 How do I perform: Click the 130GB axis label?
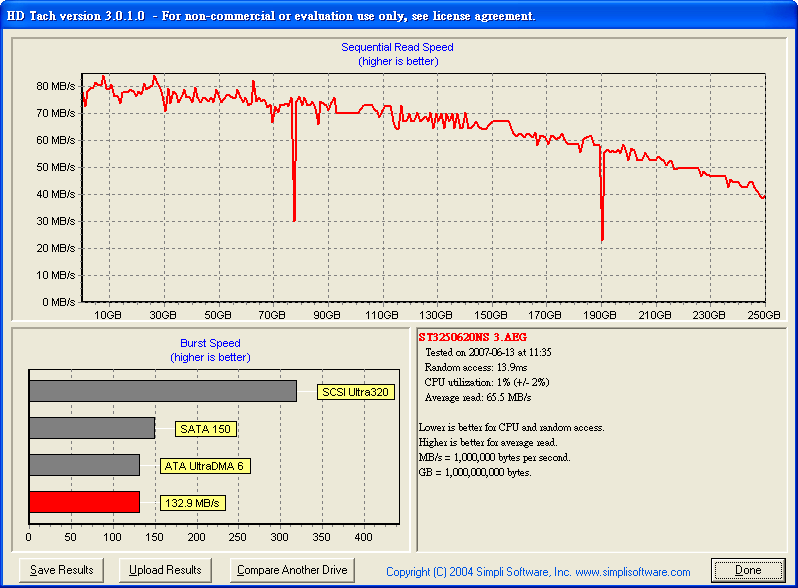coord(436,315)
